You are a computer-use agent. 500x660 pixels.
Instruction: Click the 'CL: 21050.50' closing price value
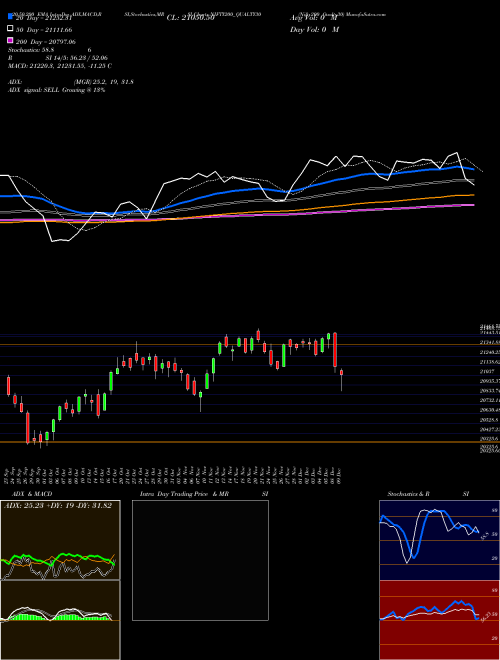pos(191,18)
